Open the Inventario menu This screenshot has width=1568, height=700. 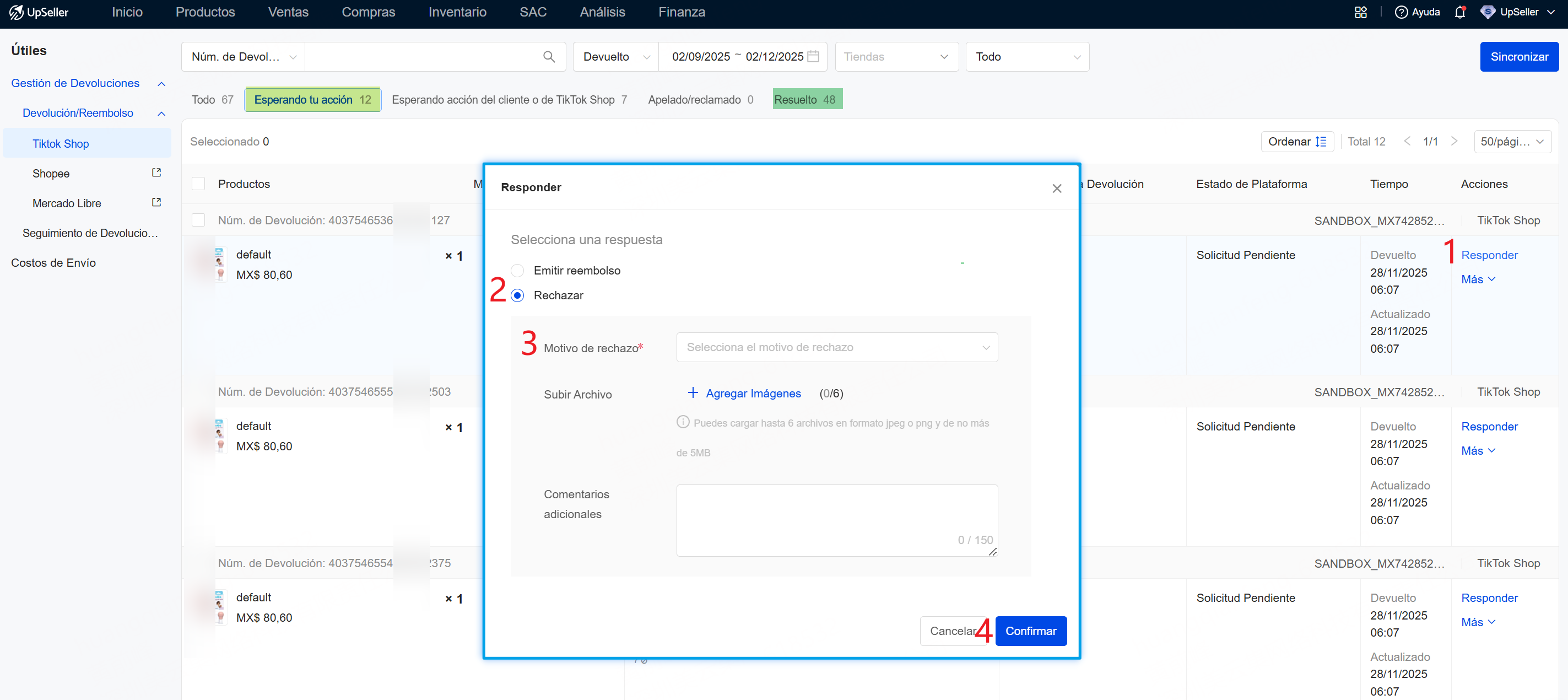tap(457, 12)
